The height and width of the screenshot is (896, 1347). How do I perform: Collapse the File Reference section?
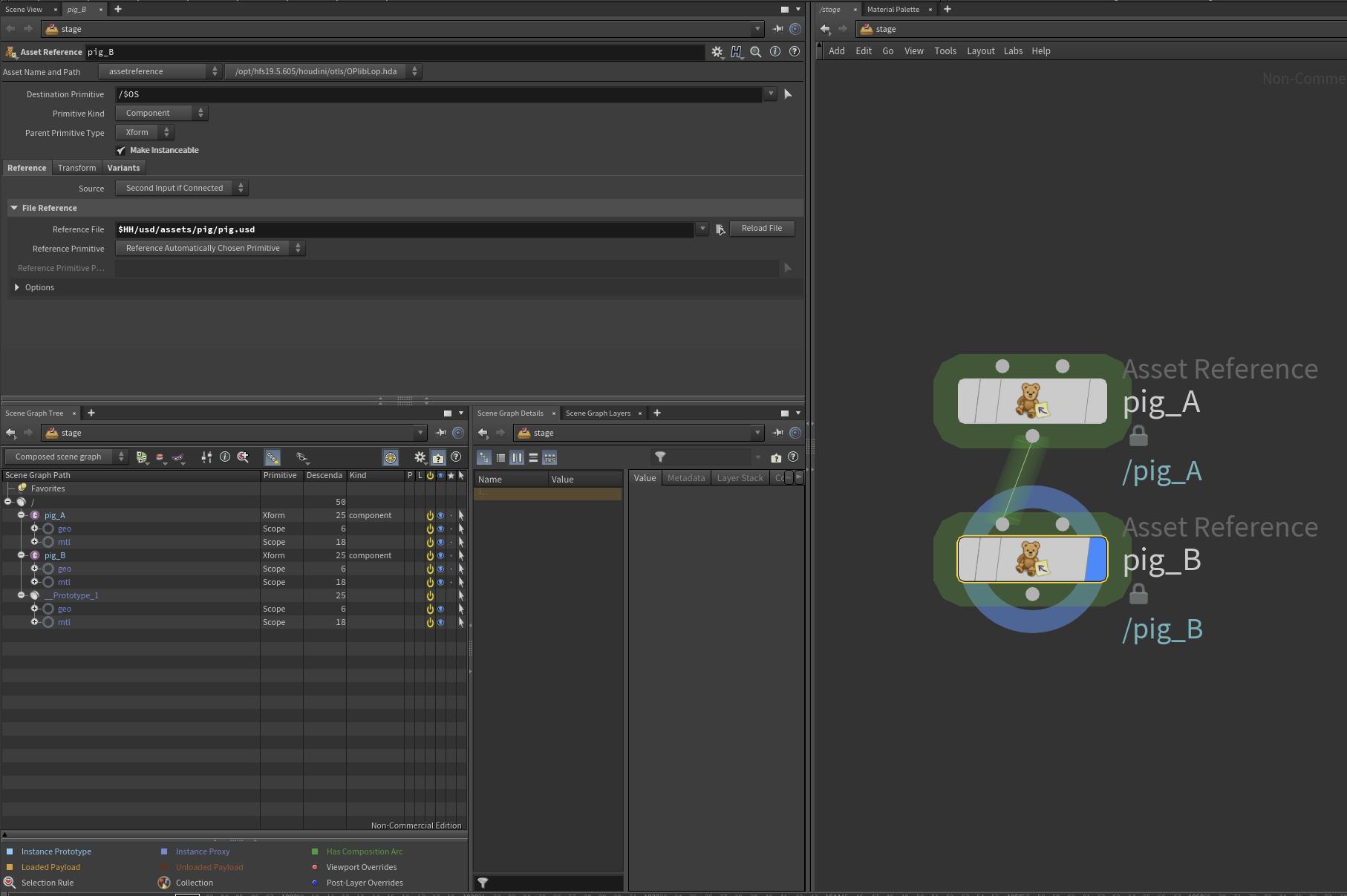tap(14, 208)
